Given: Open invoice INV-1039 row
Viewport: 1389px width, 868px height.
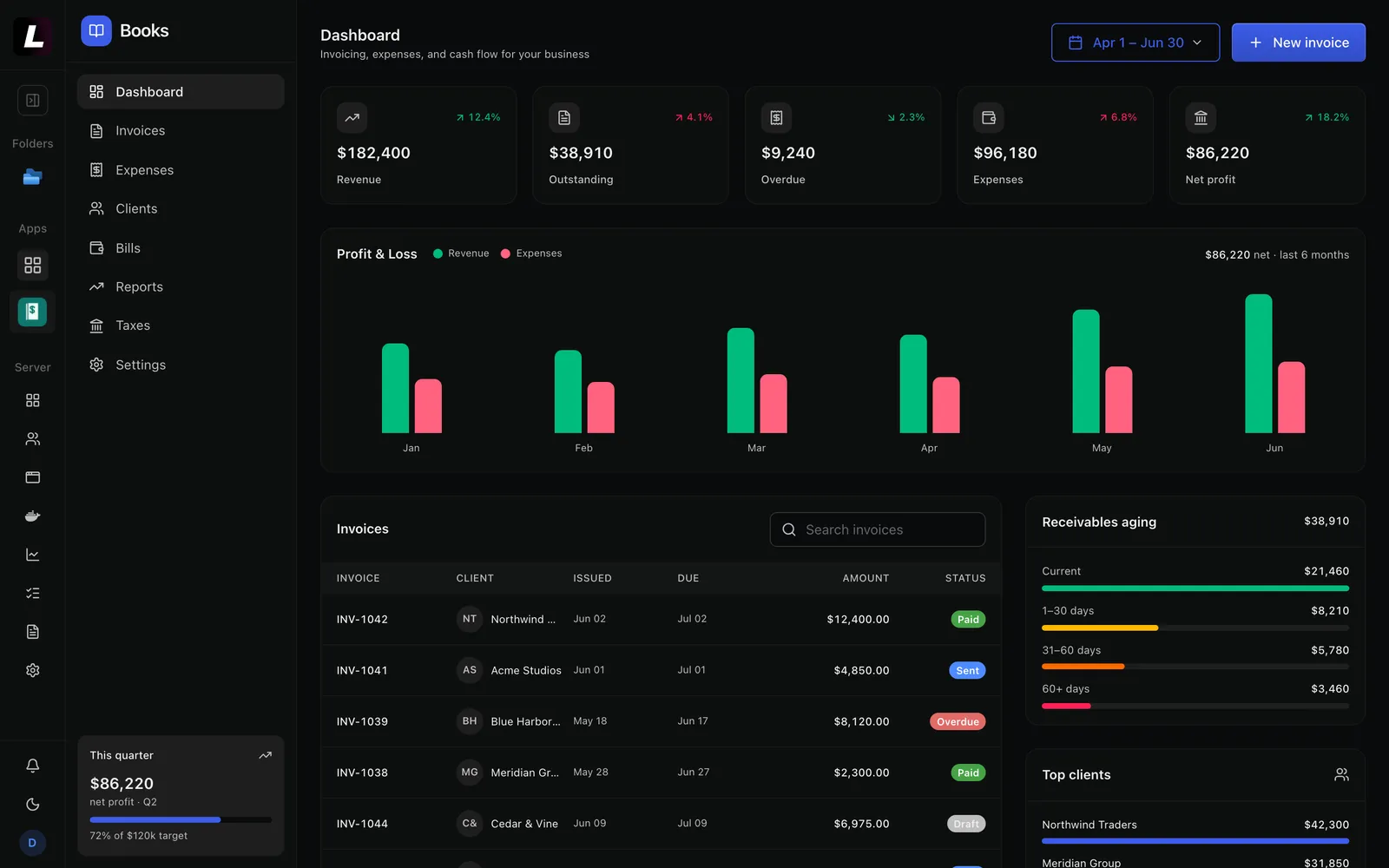Looking at the screenshot, I should click(x=661, y=721).
